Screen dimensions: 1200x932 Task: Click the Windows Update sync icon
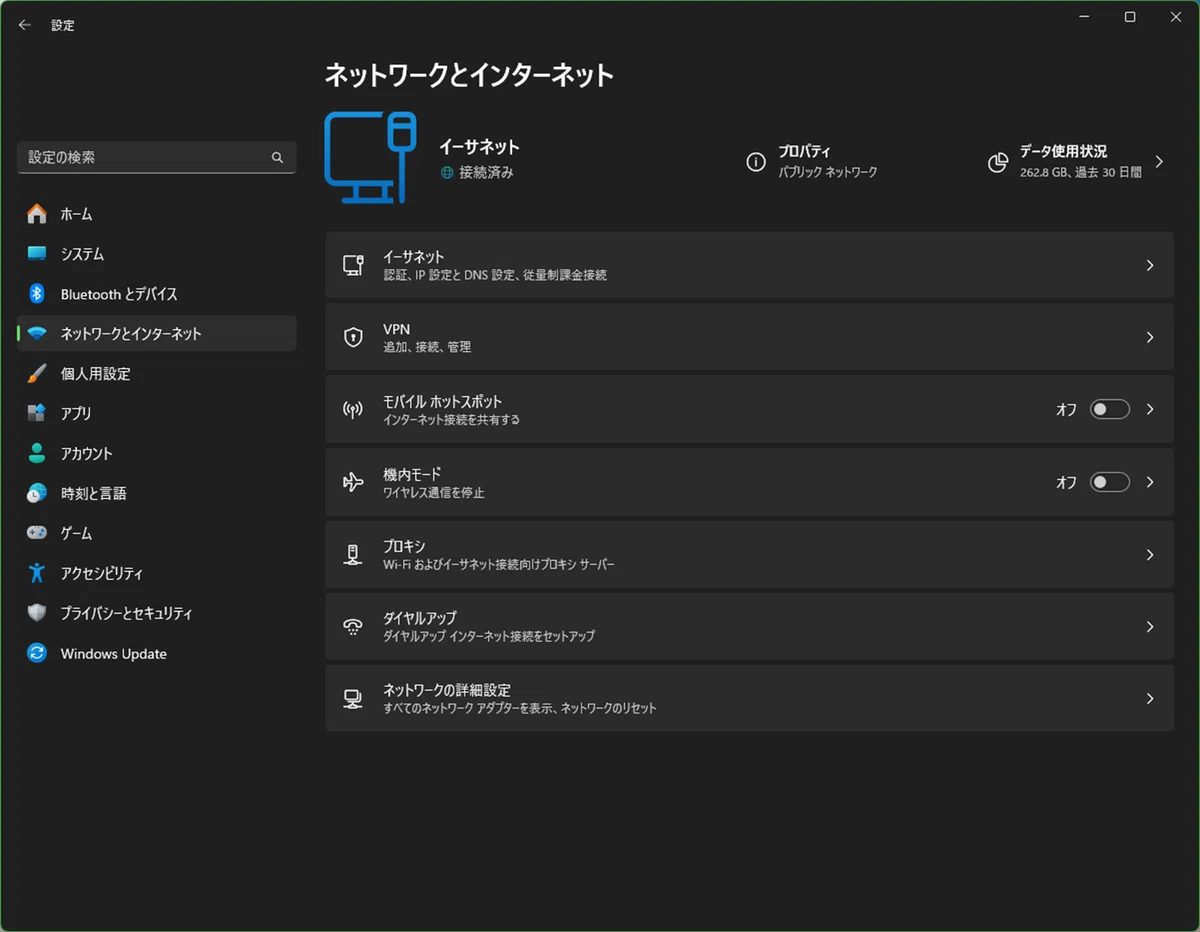[x=37, y=653]
